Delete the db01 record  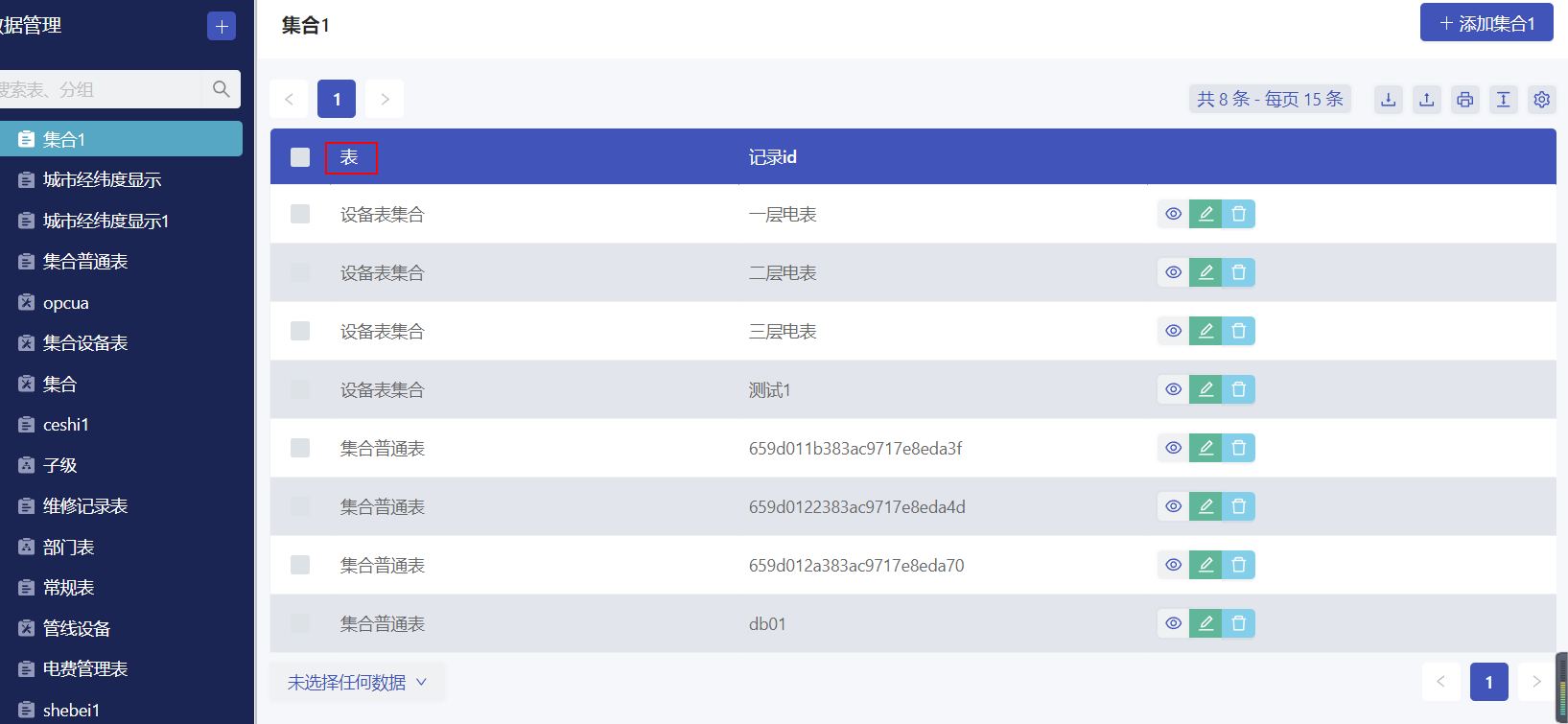pos(1238,623)
